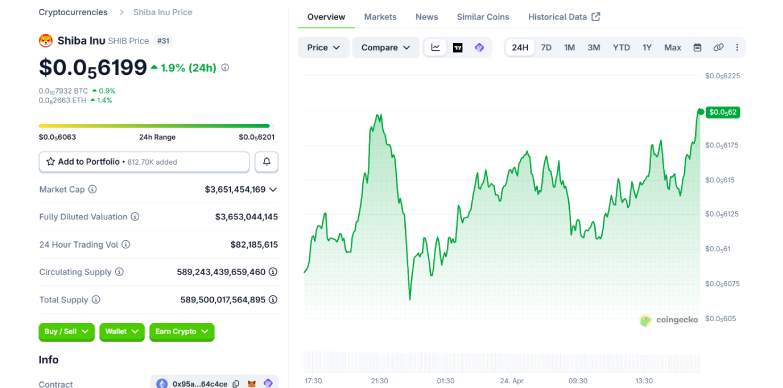Select the 1M time range

point(569,47)
